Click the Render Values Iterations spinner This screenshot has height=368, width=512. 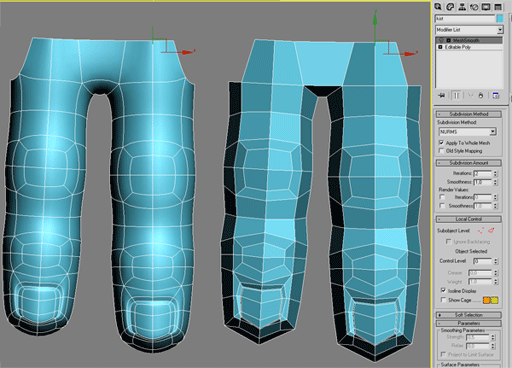pos(495,197)
